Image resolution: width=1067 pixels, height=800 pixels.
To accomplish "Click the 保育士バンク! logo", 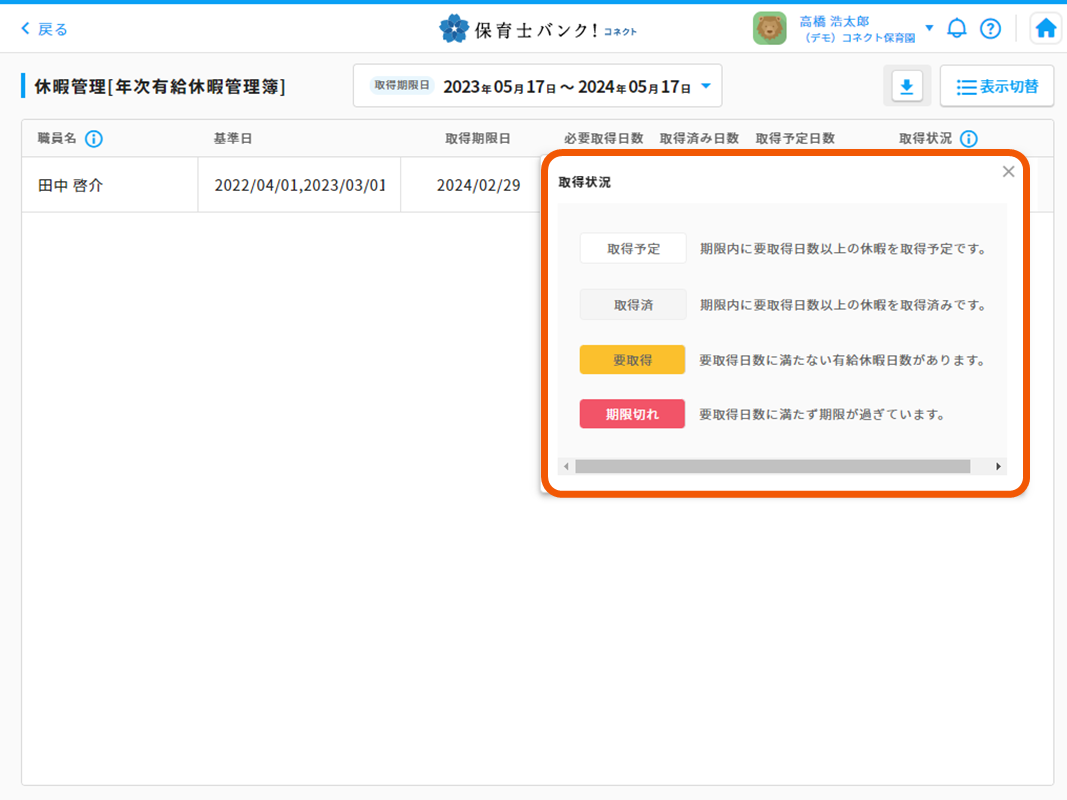I will tap(537, 29).
